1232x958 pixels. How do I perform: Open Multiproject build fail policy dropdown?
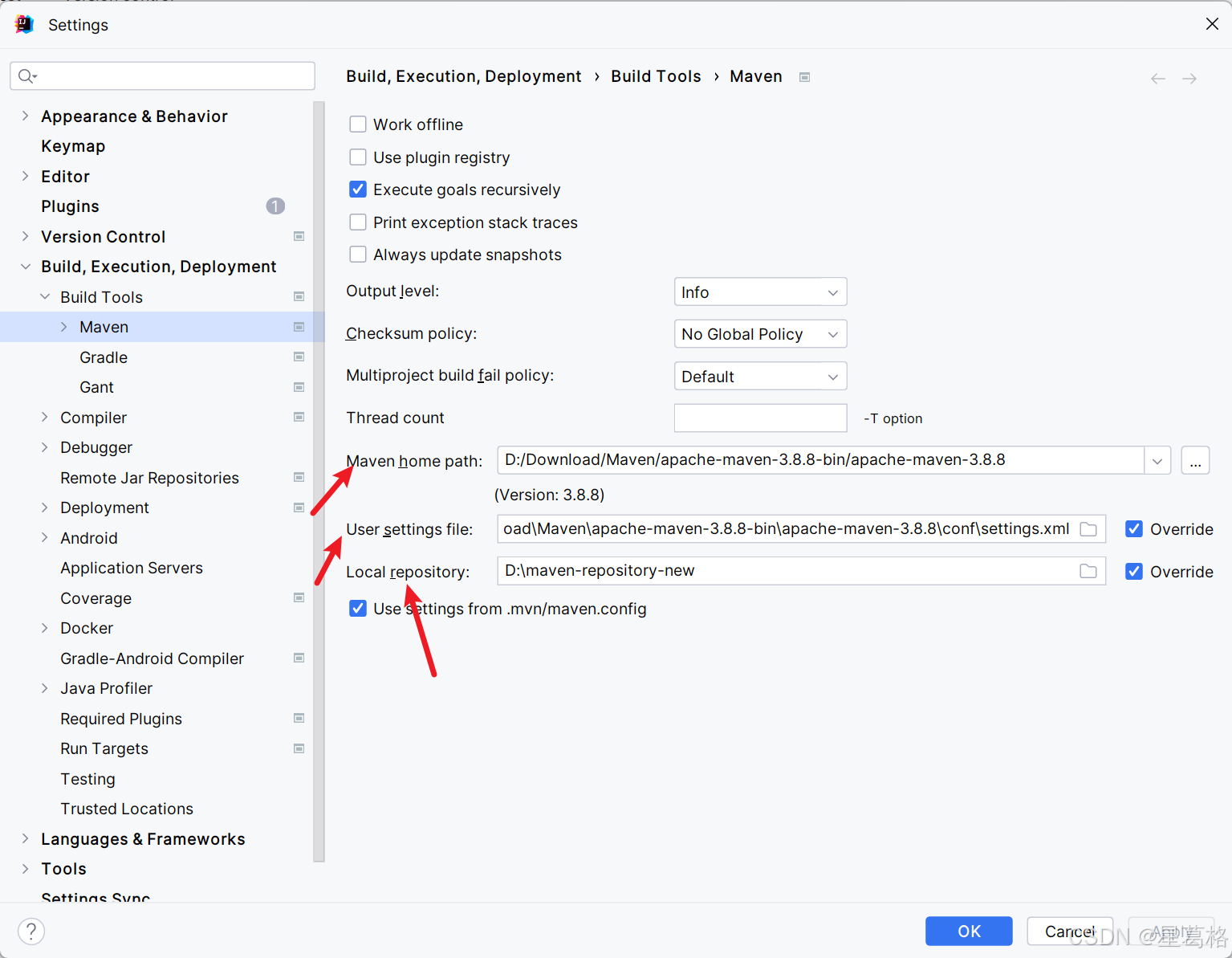tap(760, 376)
